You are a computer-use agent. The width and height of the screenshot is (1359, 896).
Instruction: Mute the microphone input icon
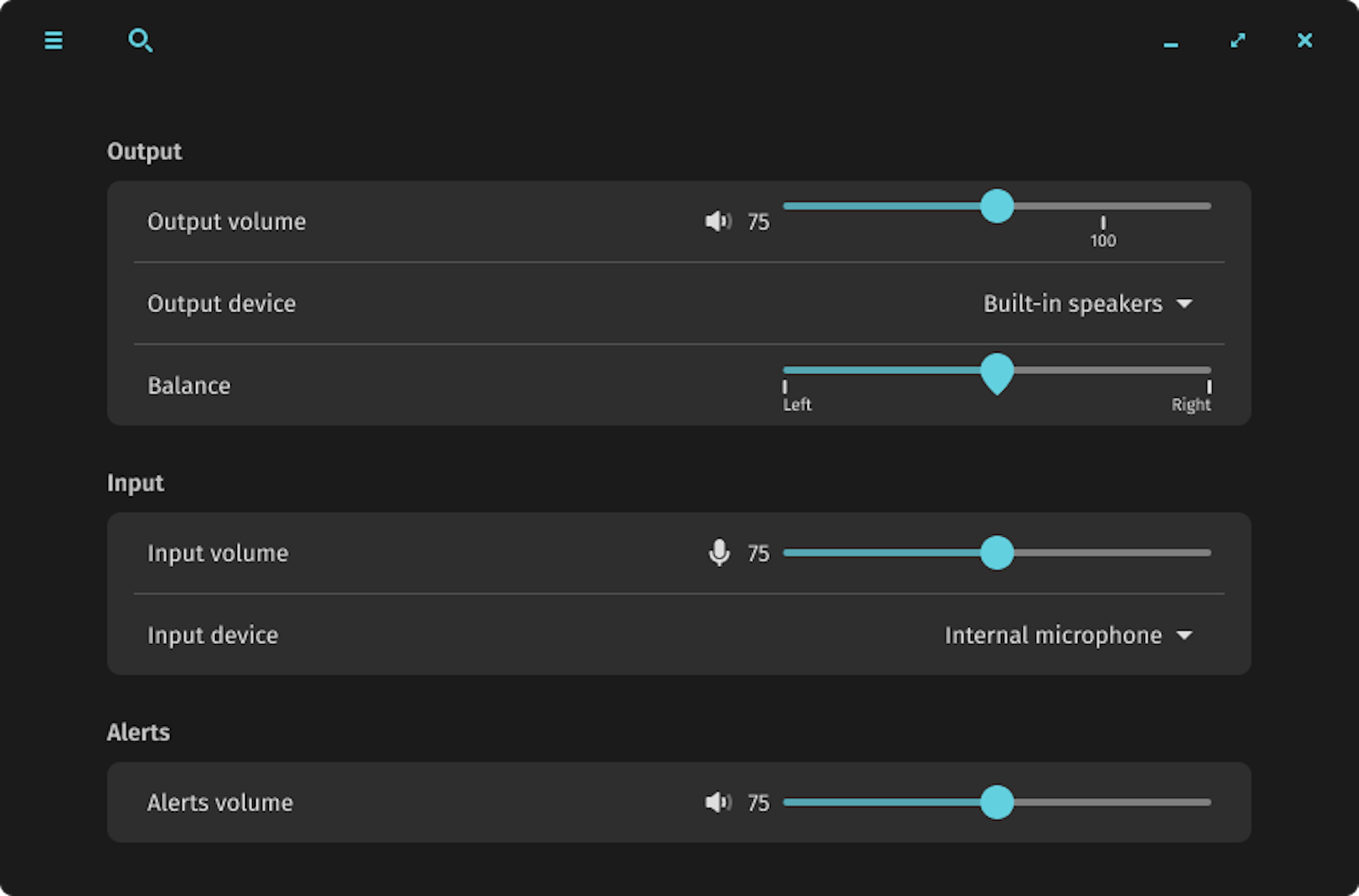pyautogui.click(x=719, y=553)
